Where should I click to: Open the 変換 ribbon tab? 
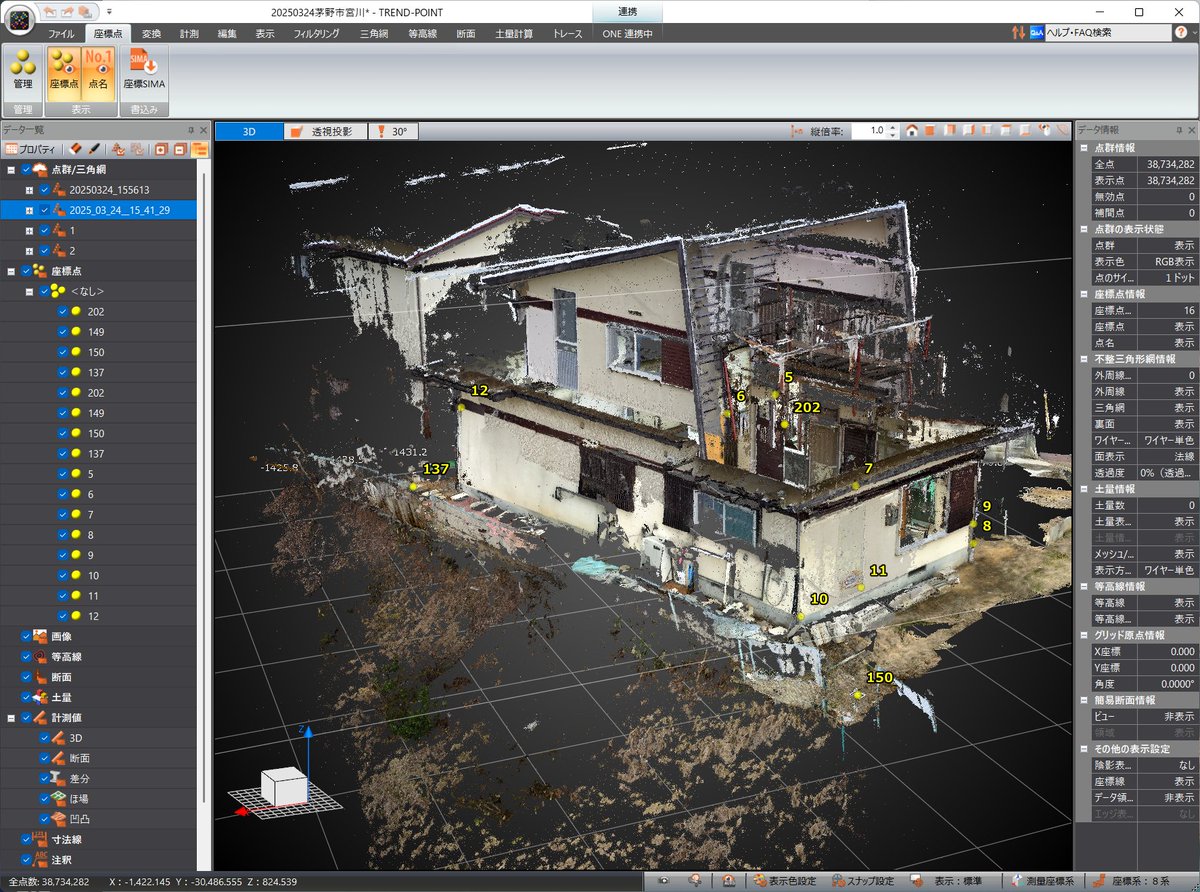[x=151, y=33]
